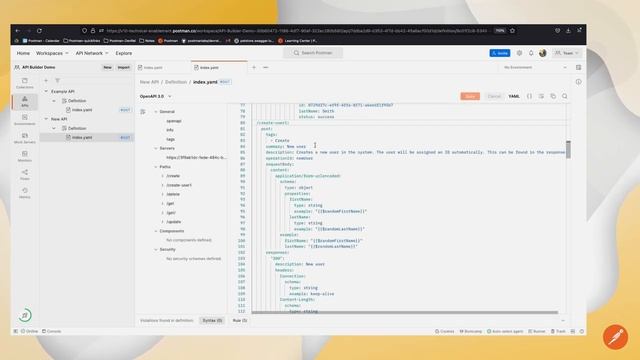Select the Syntax (0) violations tab

212,320
